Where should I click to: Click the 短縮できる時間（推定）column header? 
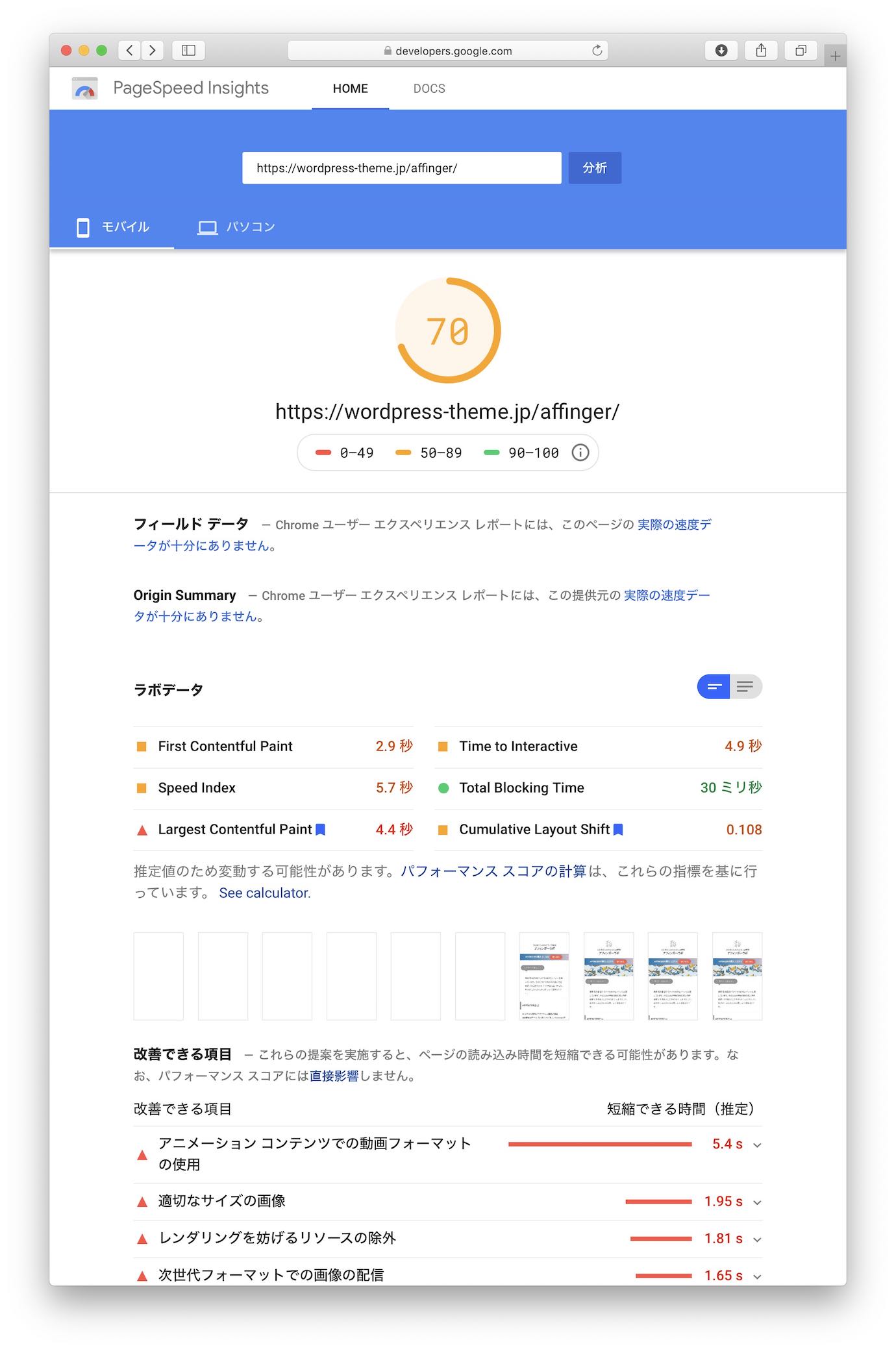click(x=680, y=1109)
